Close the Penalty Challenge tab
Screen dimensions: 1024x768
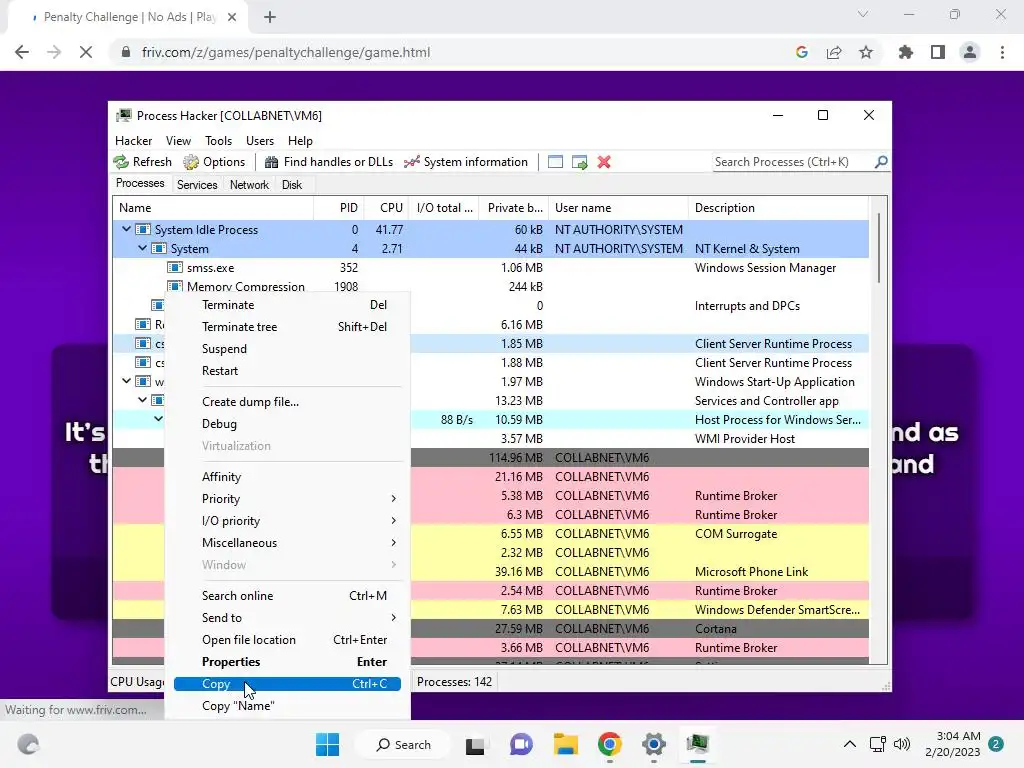click(x=232, y=17)
